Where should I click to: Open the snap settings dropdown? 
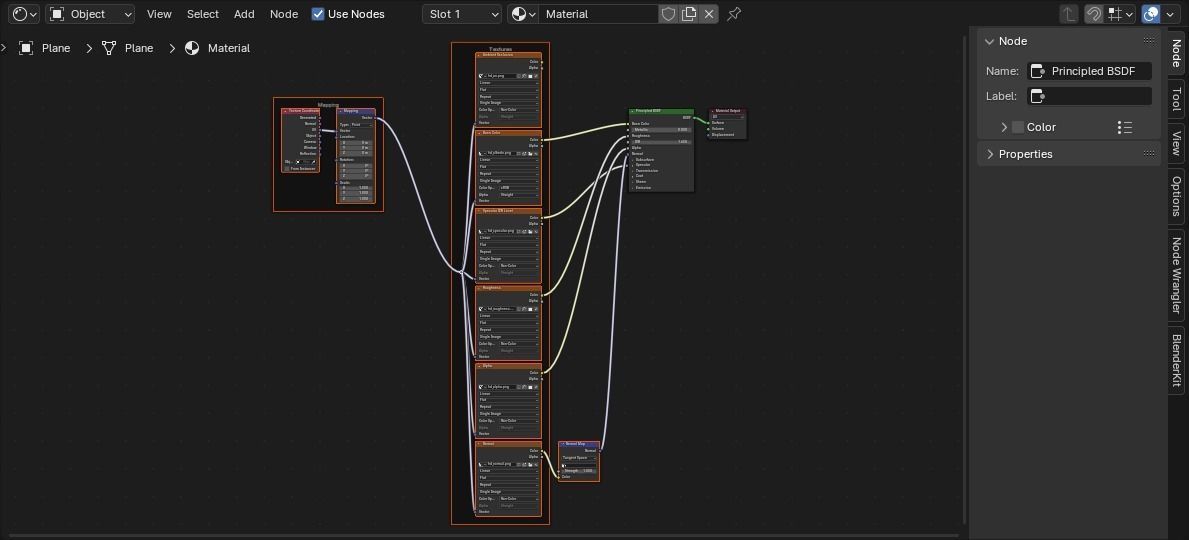tap(1120, 14)
